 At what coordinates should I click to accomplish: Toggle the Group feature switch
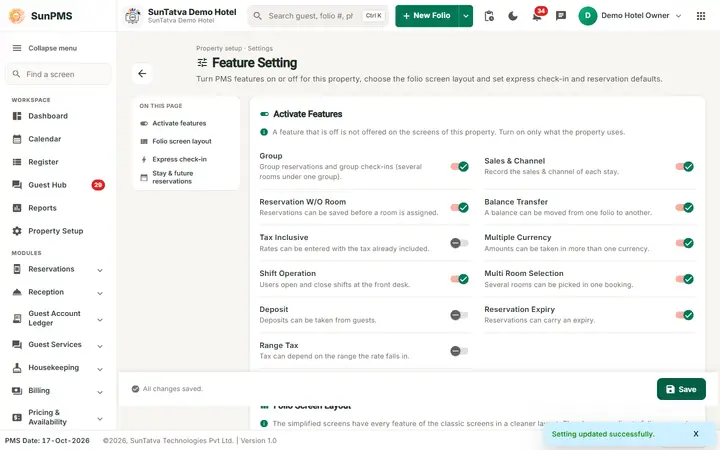pos(459,166)
